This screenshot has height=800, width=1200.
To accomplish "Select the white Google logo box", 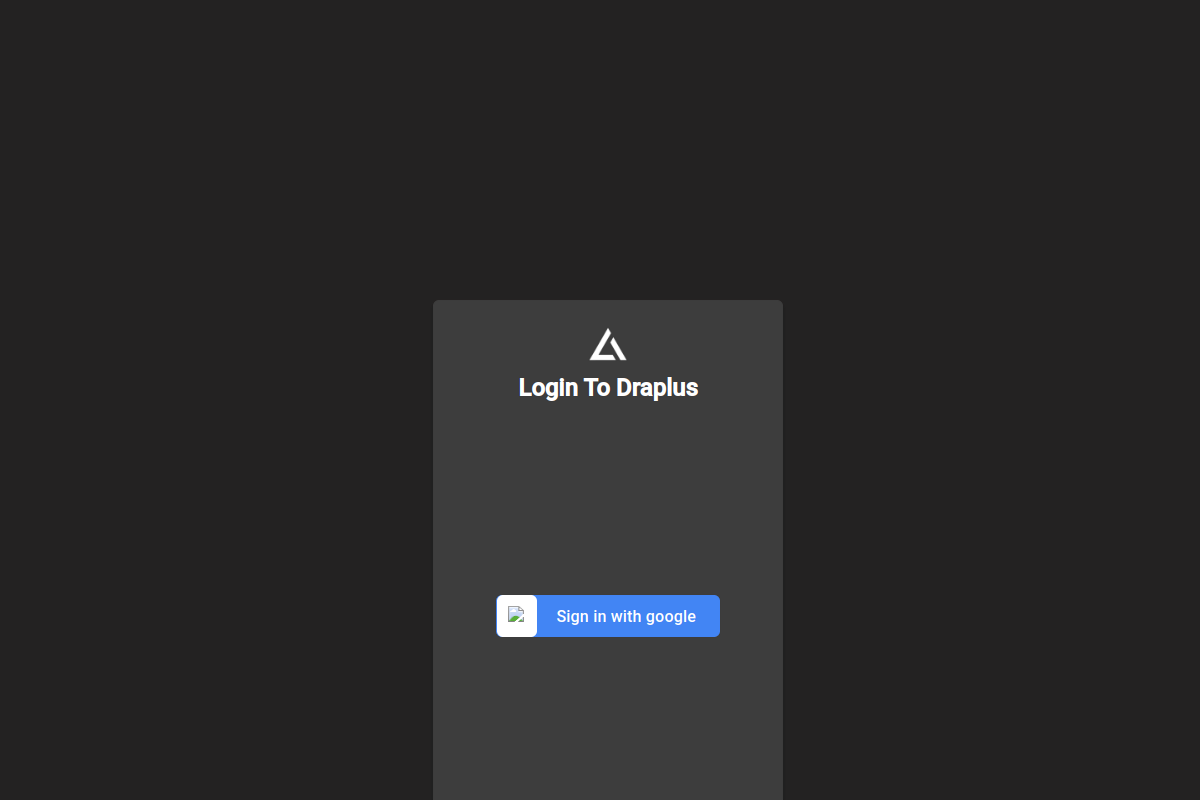I will pos(517,616).
